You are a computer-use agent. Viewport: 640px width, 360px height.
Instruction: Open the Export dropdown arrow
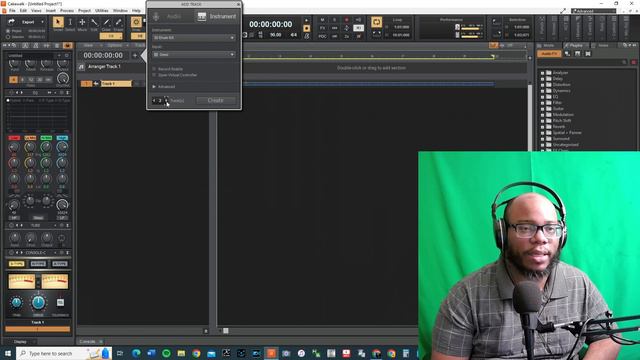click(x=42, y=22)
